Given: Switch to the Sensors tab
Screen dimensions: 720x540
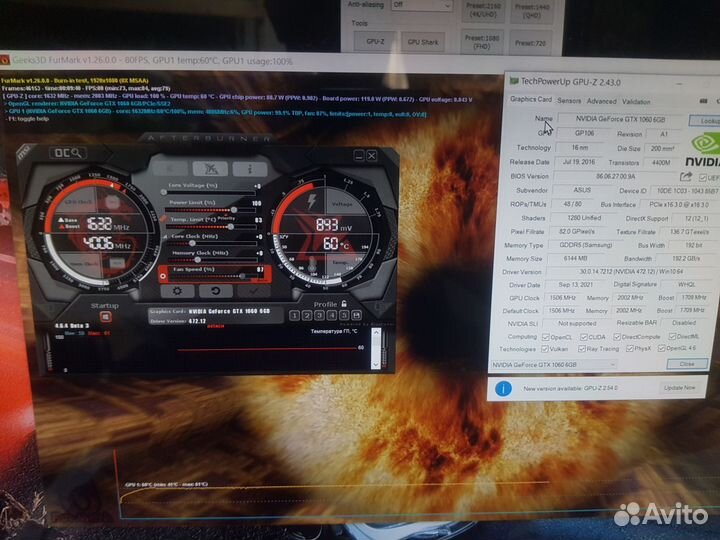Looking at the screenshot, I should (x=569, y=101).
